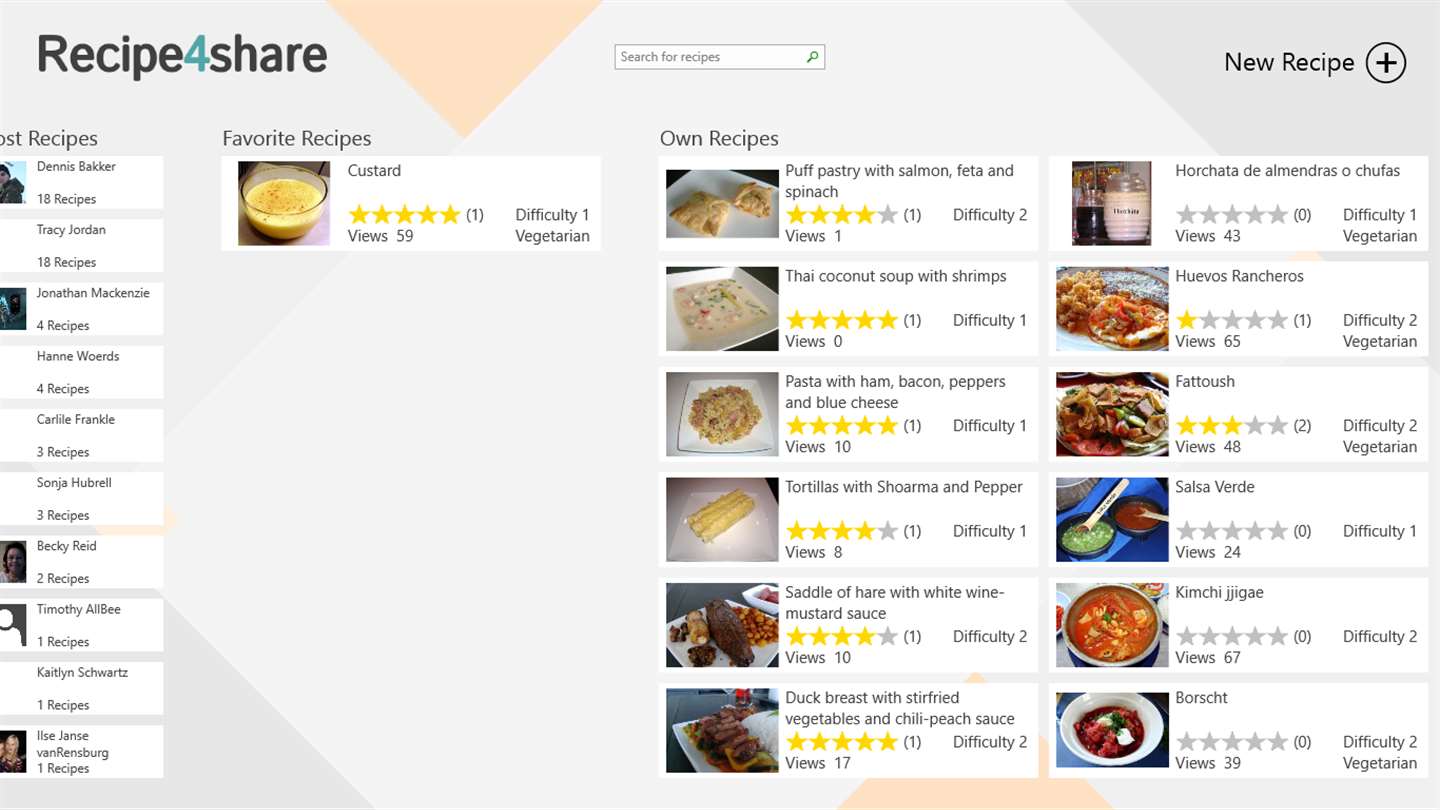Click the Favorite Recipes section header

click(297, 138)
